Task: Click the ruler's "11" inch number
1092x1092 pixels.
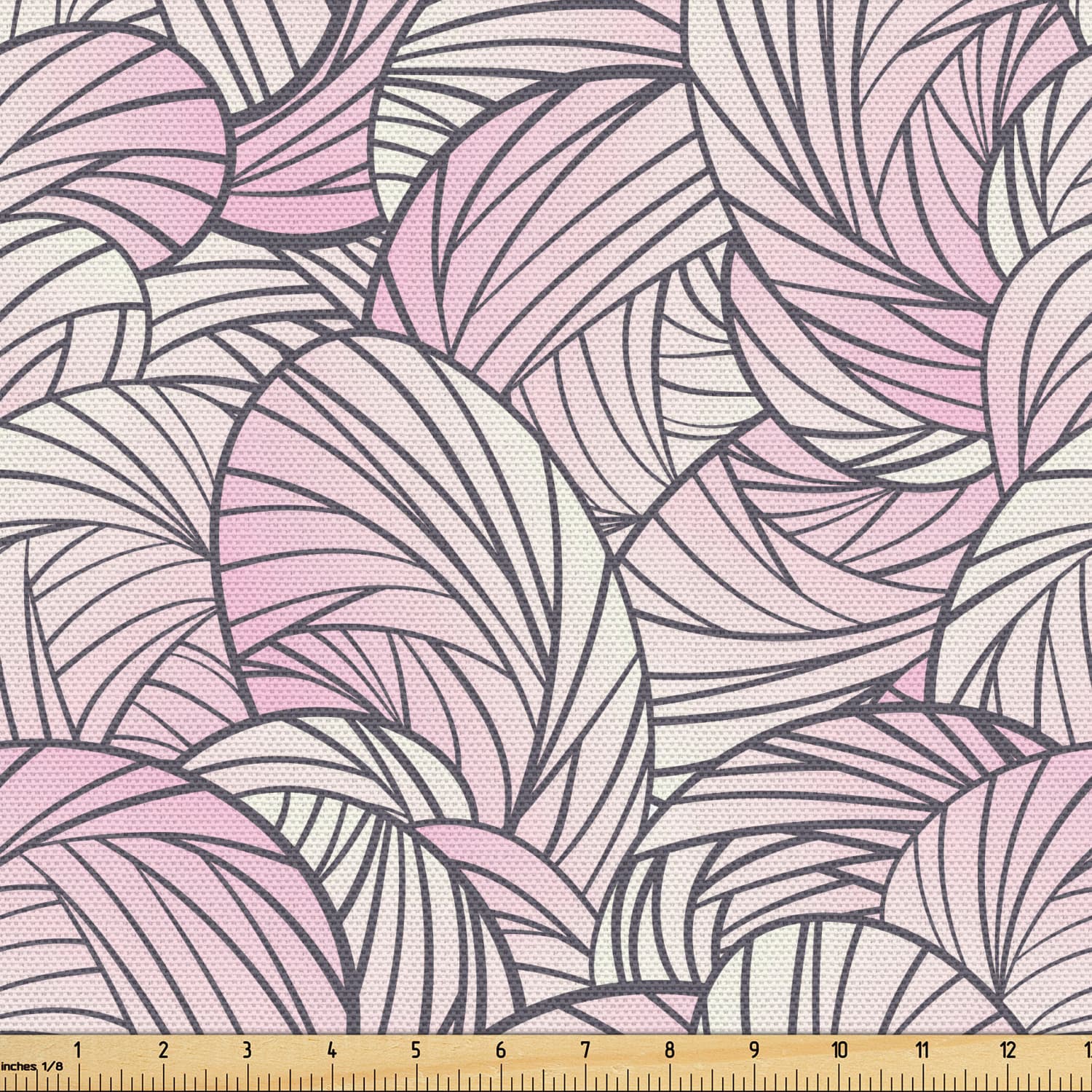Action: (x=923, y=1050)
